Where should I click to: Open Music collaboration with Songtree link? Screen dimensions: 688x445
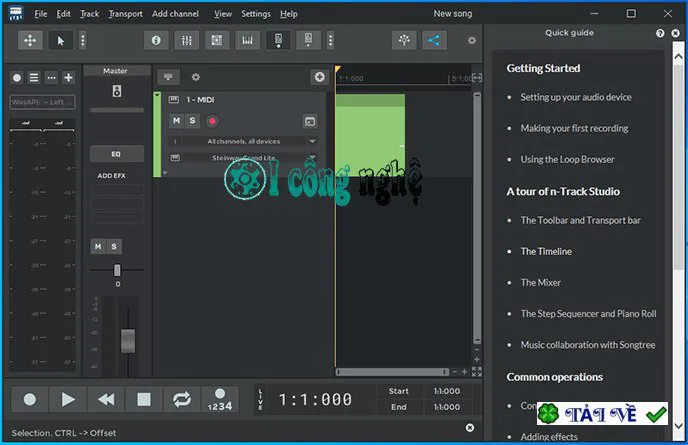pos(588,345)
